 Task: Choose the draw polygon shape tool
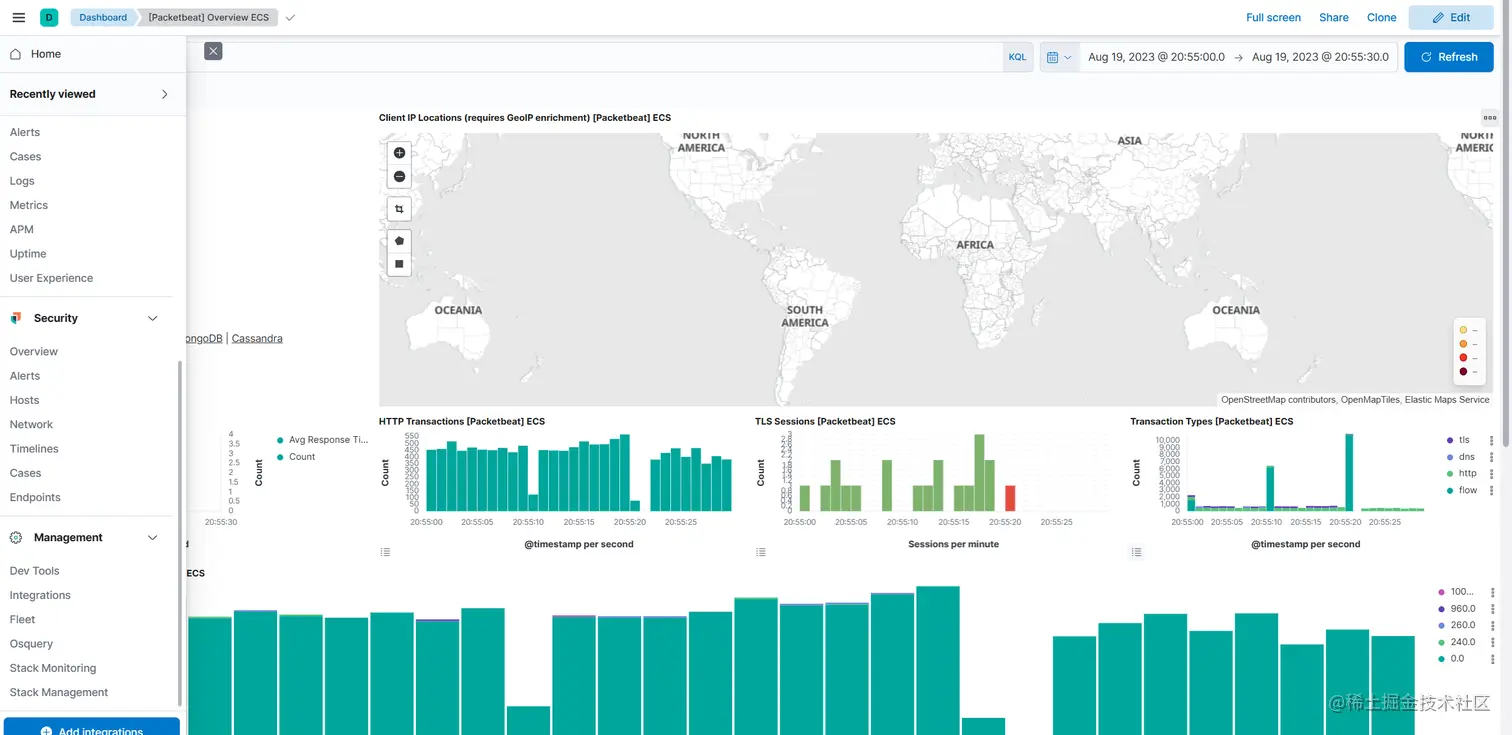[x=399, y=241]
